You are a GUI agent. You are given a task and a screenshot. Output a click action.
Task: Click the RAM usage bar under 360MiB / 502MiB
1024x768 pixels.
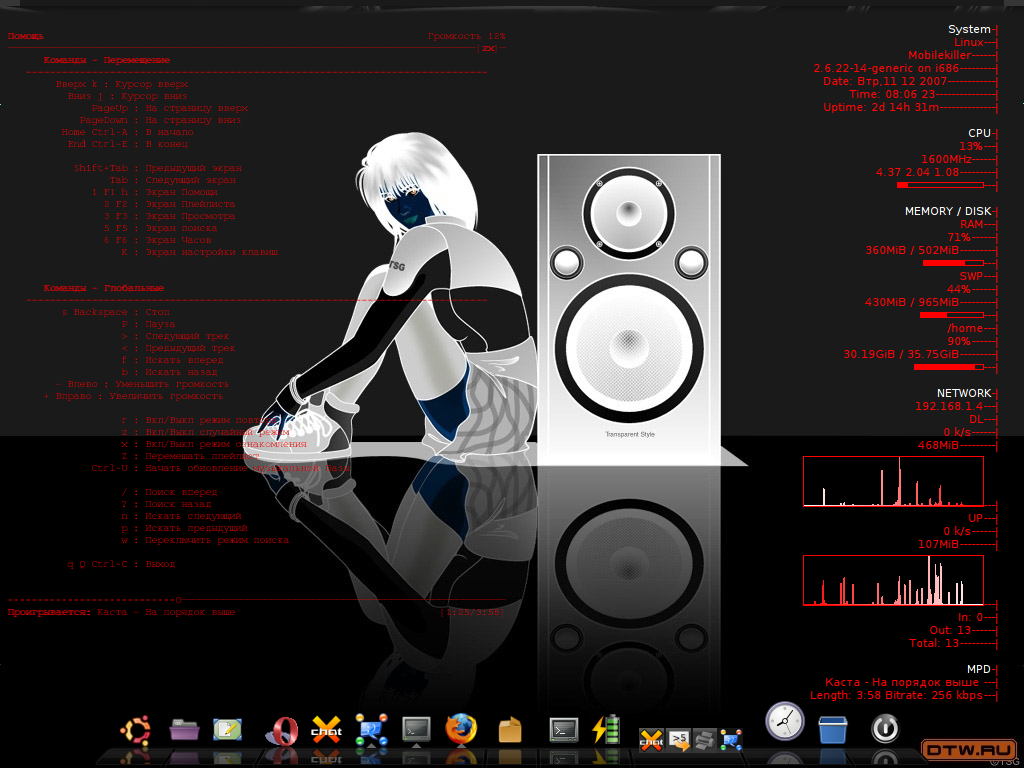point(953,263)
